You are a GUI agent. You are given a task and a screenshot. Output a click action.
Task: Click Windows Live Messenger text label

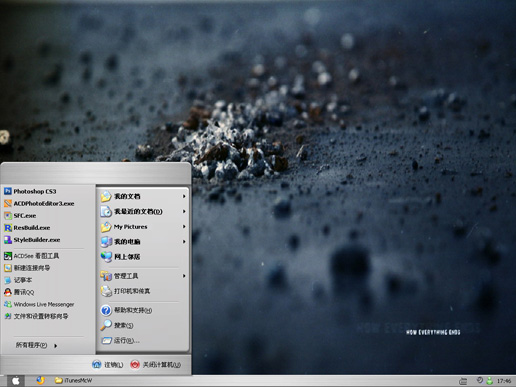pyautogui.click(x=44, y=304)
